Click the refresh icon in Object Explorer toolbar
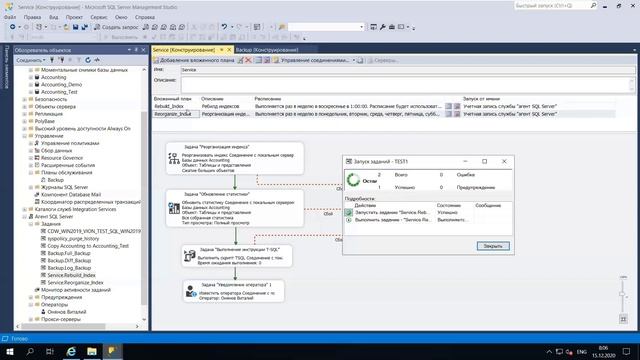This screenshot has width=640, height=360. pyautogui.click(x=88, y=60)
